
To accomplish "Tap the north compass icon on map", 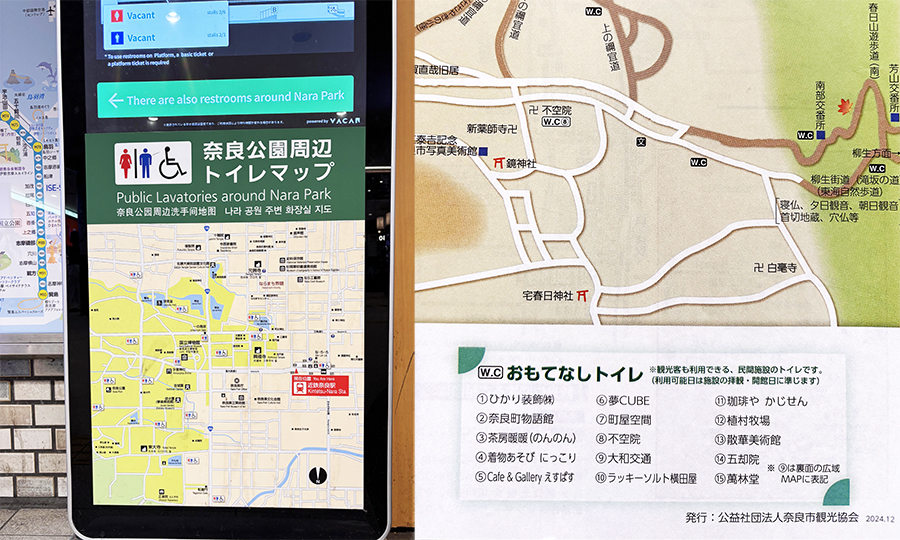I will (317, 475).
